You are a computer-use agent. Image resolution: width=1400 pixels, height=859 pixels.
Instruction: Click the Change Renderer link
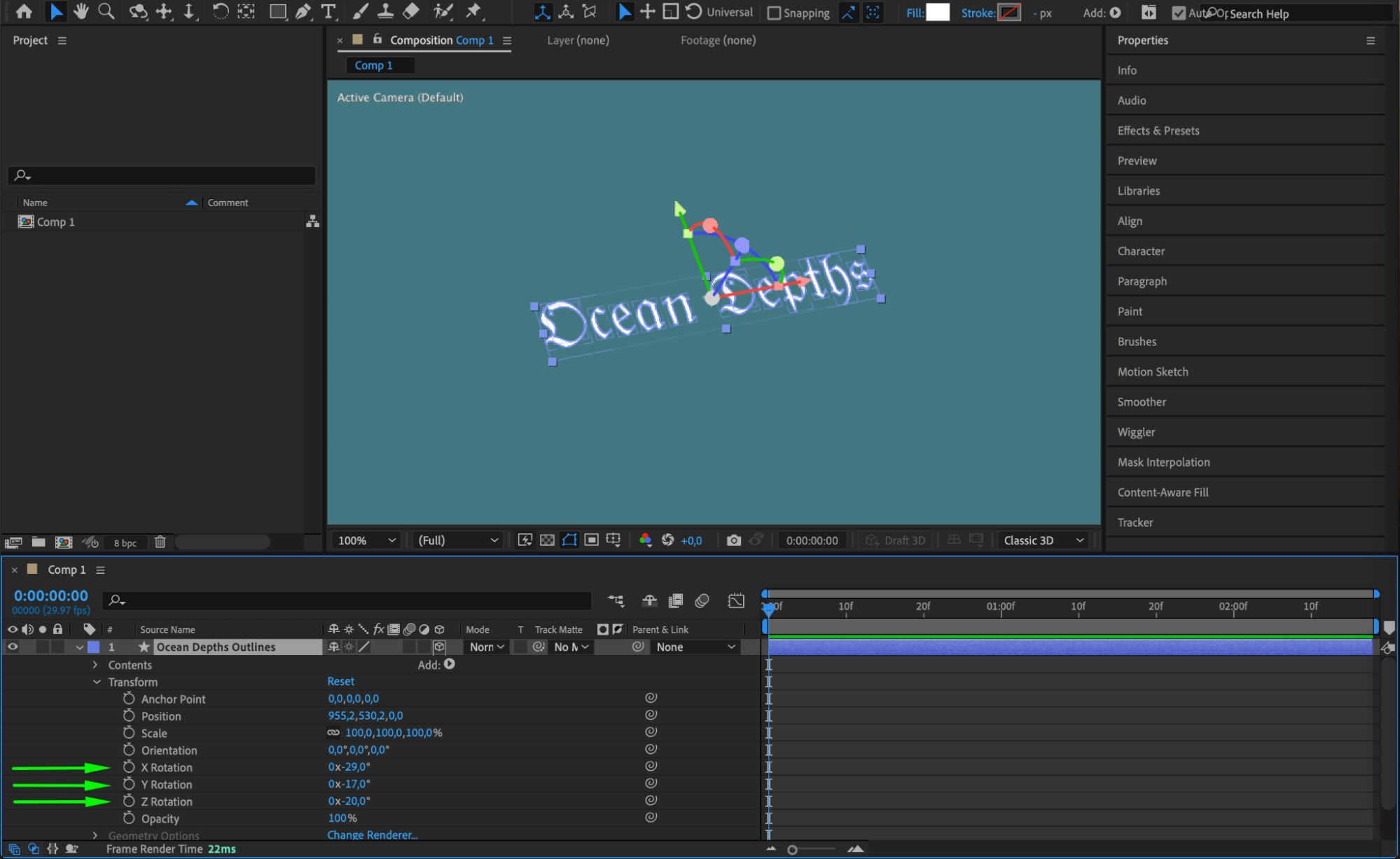point(372,834)
